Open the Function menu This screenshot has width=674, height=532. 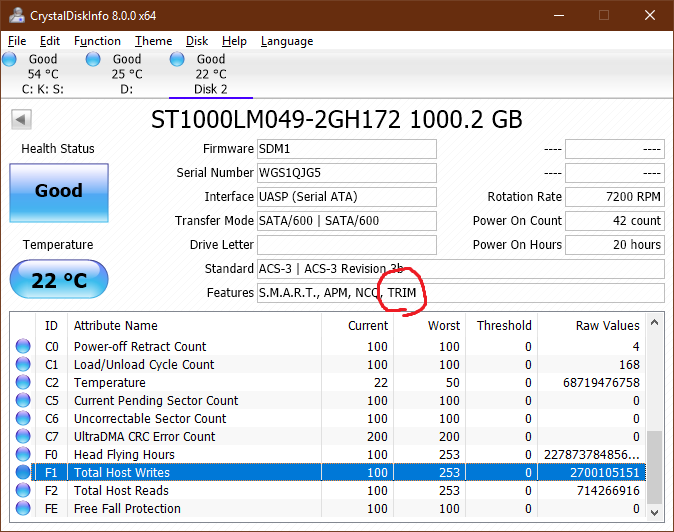(x=97, y=41)
